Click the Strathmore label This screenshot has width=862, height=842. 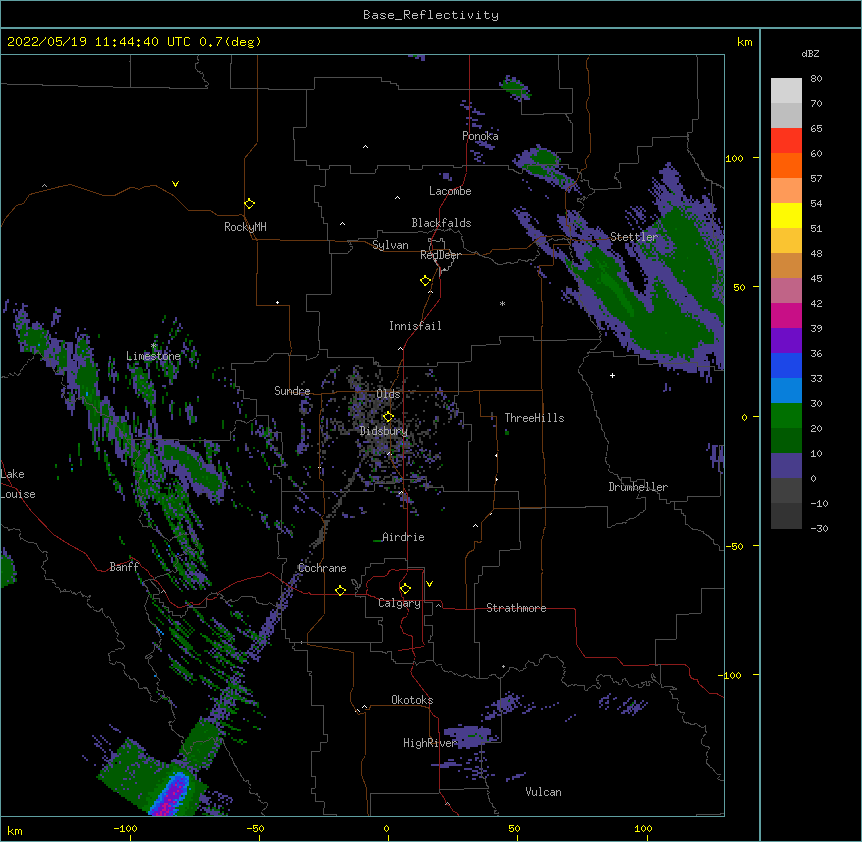pos(516,608)
